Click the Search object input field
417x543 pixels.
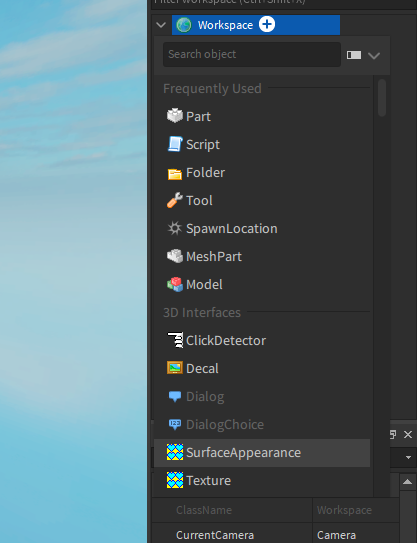252,54
